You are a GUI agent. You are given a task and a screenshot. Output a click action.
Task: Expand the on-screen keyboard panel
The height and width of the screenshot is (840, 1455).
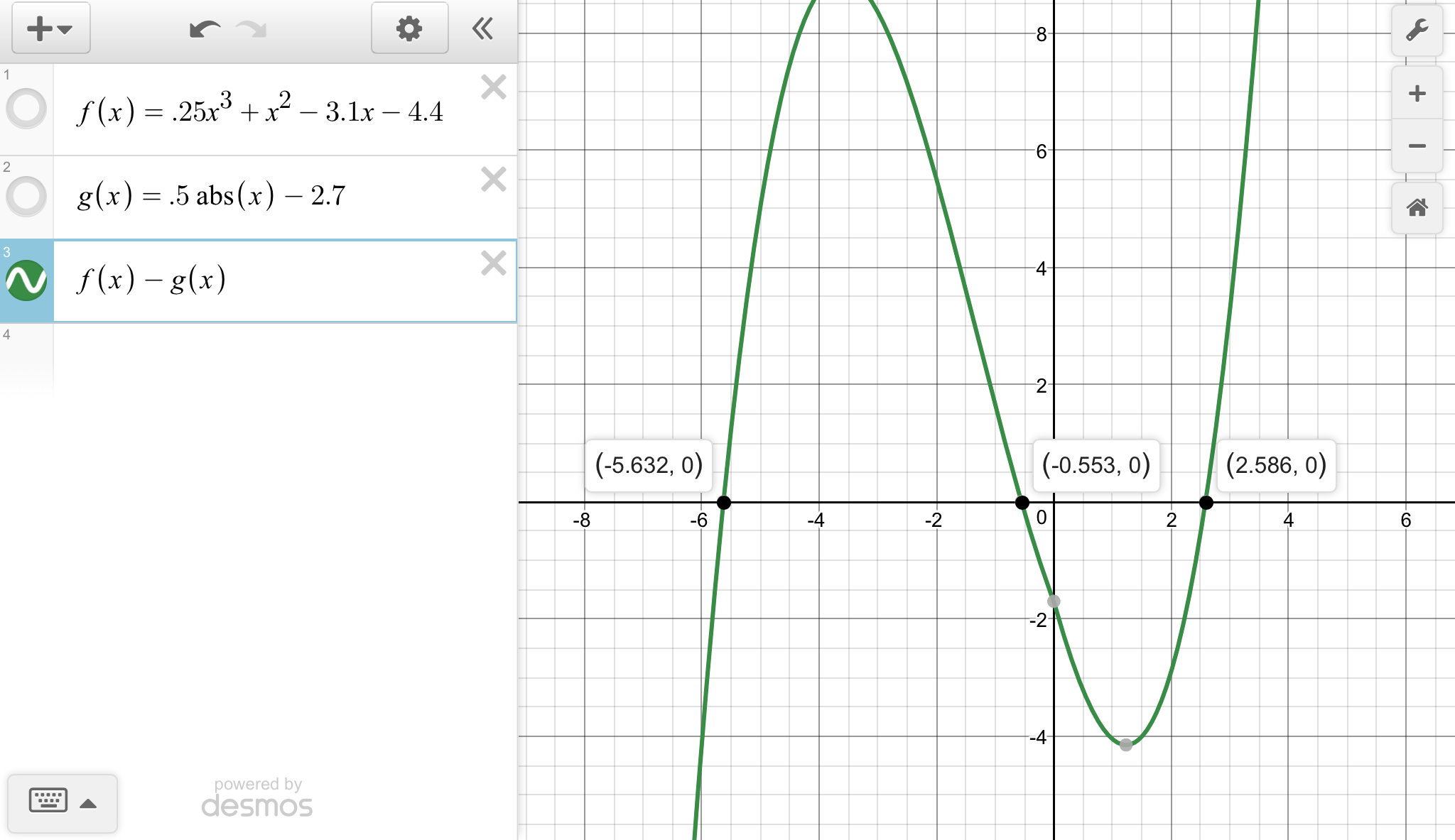coord(63,803)
